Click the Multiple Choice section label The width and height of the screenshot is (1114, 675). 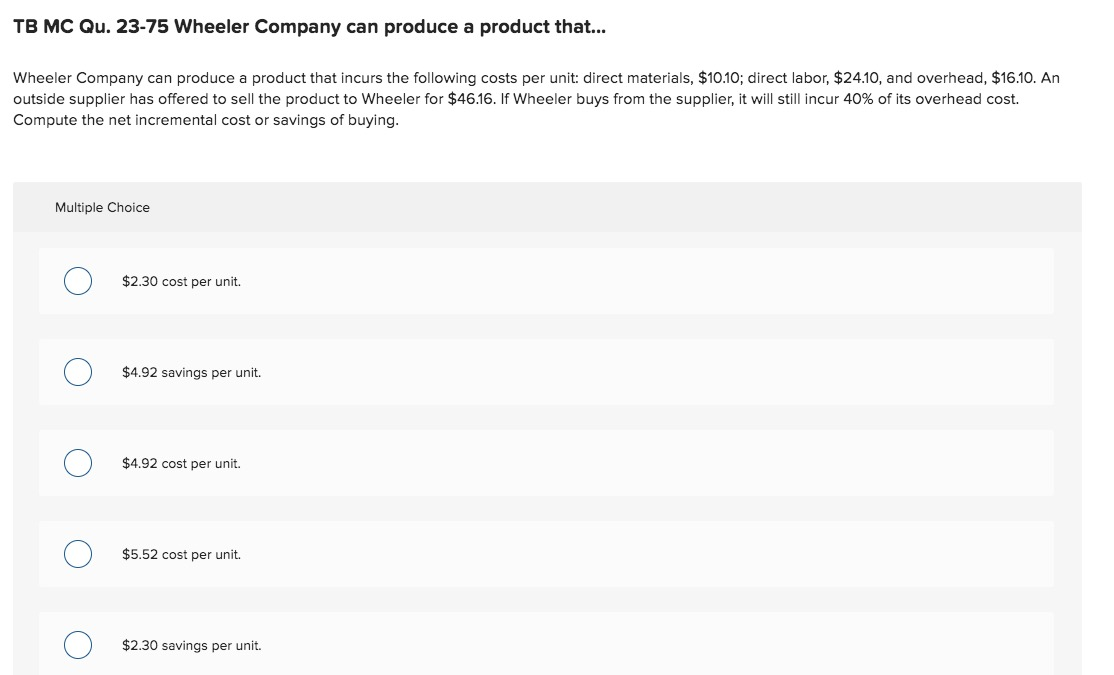(102, 208)
